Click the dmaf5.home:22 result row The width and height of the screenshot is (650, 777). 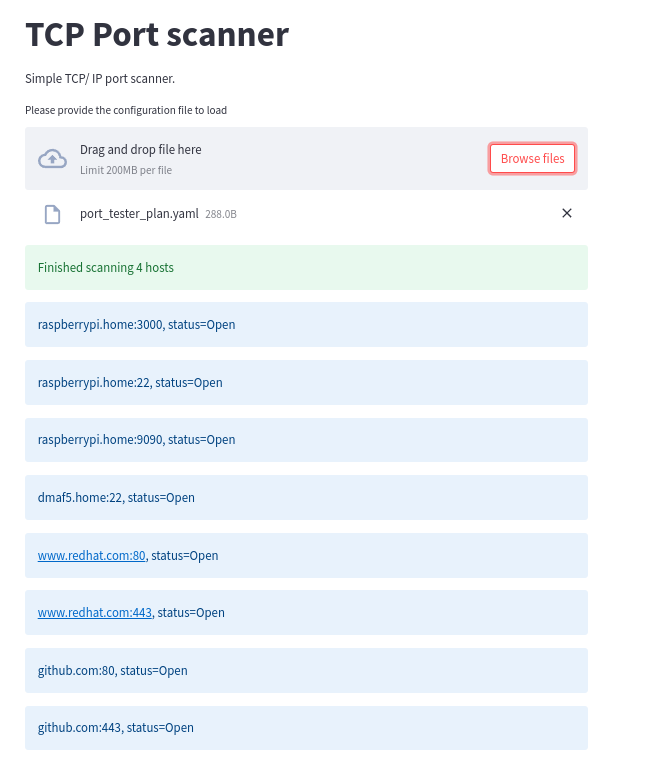coord(306,498)
